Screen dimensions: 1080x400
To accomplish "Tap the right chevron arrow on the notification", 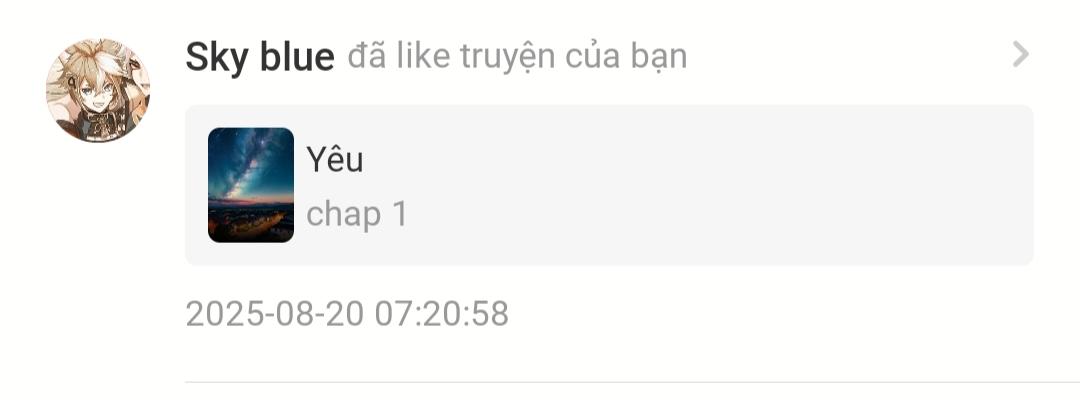I will pyautogui.click(x=1020, y=54).
